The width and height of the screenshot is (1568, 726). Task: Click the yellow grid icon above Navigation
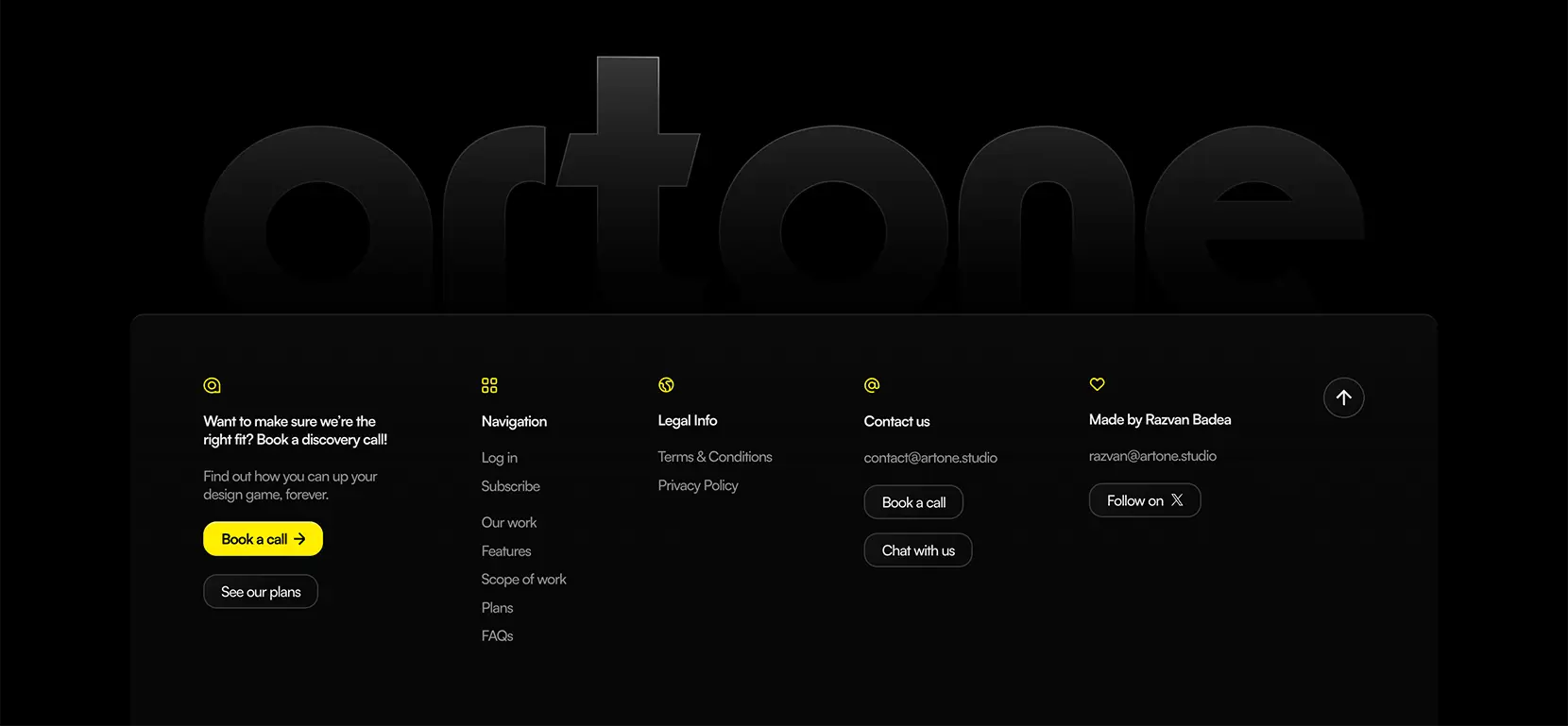(489, 385)
